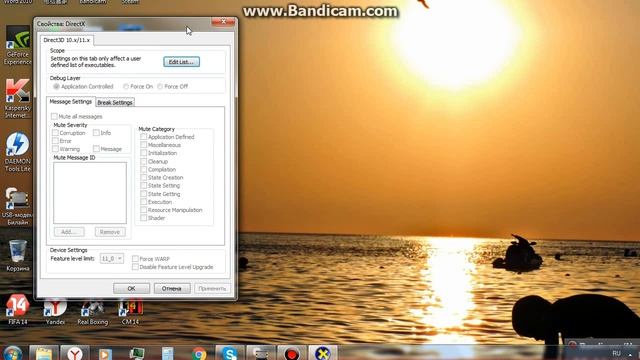
Task: Launch DAEMON Tools Lite shortcut
Action: [18, 152]
